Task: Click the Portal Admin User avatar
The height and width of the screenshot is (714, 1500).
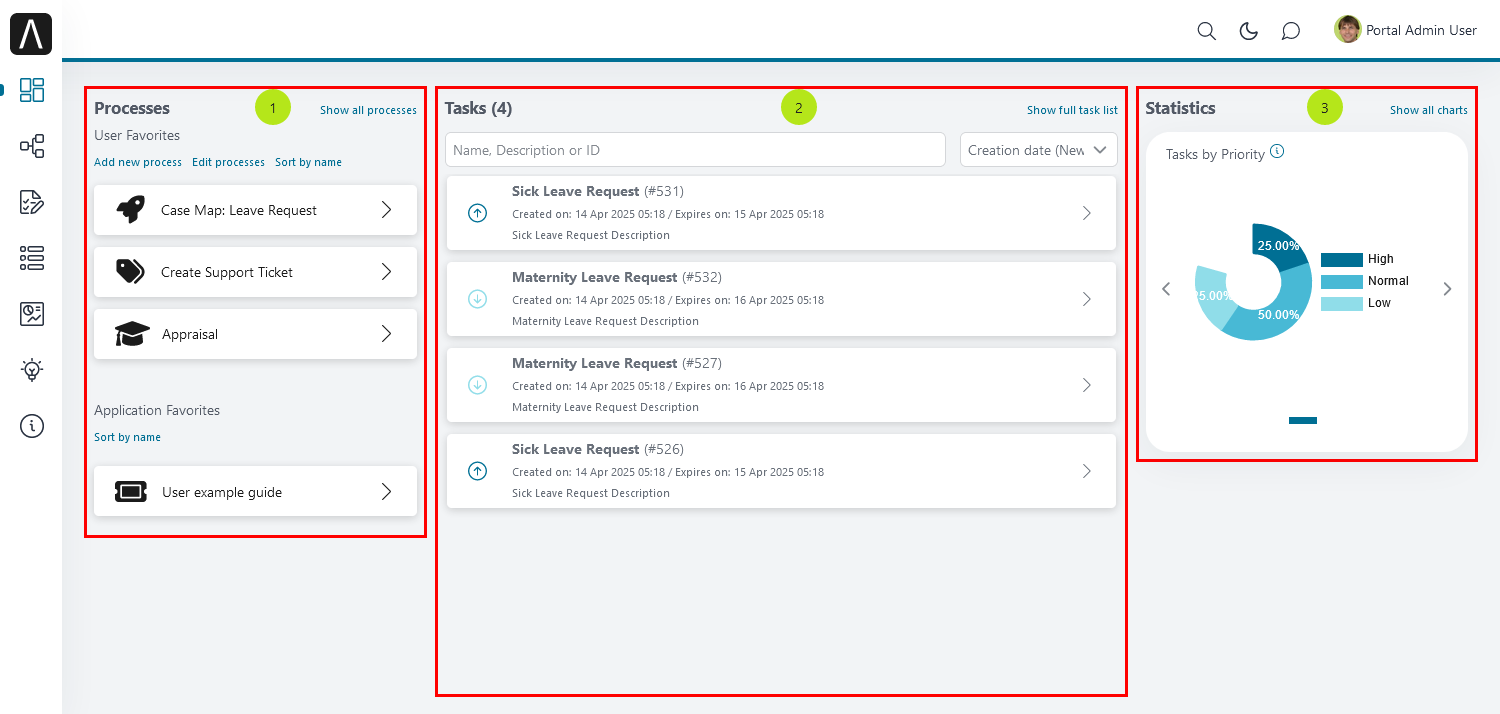Action: click(1348, 29)
